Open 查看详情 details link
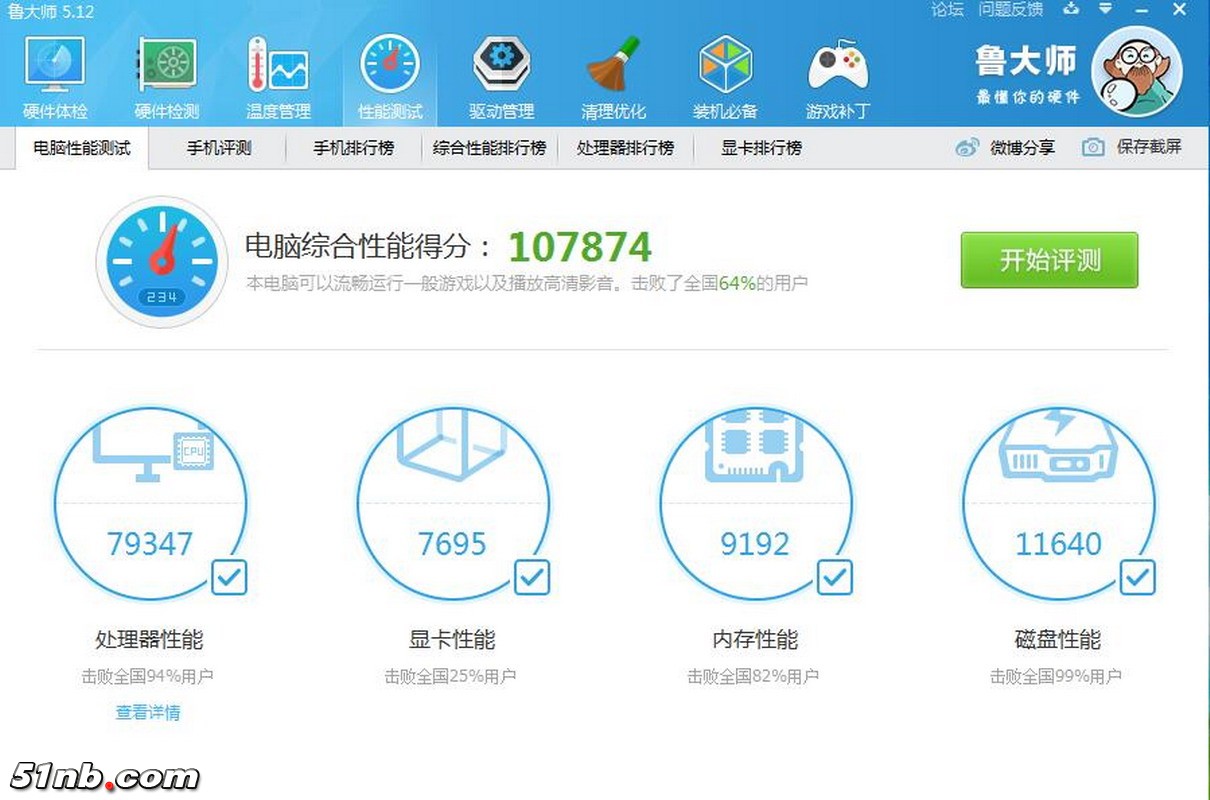Viewport: 1210px width, 800px height. pos(150,713)
